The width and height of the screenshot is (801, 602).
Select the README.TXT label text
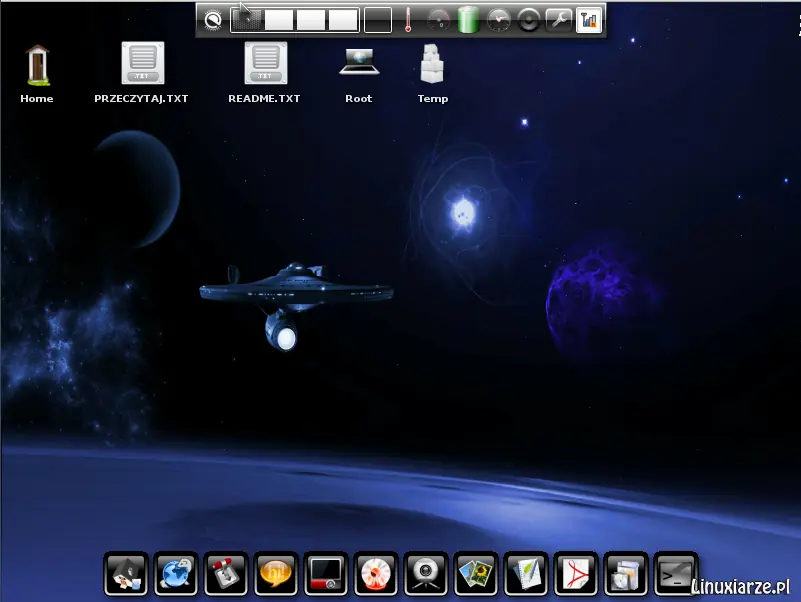pos(264,99)
